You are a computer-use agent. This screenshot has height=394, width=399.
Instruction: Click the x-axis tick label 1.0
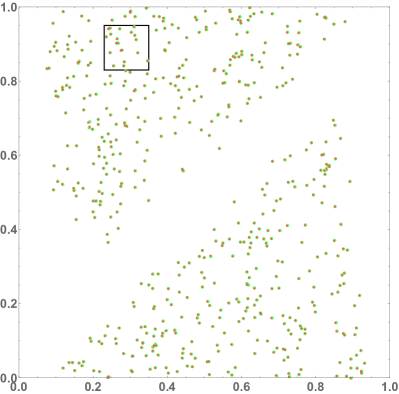pos(390,387)
